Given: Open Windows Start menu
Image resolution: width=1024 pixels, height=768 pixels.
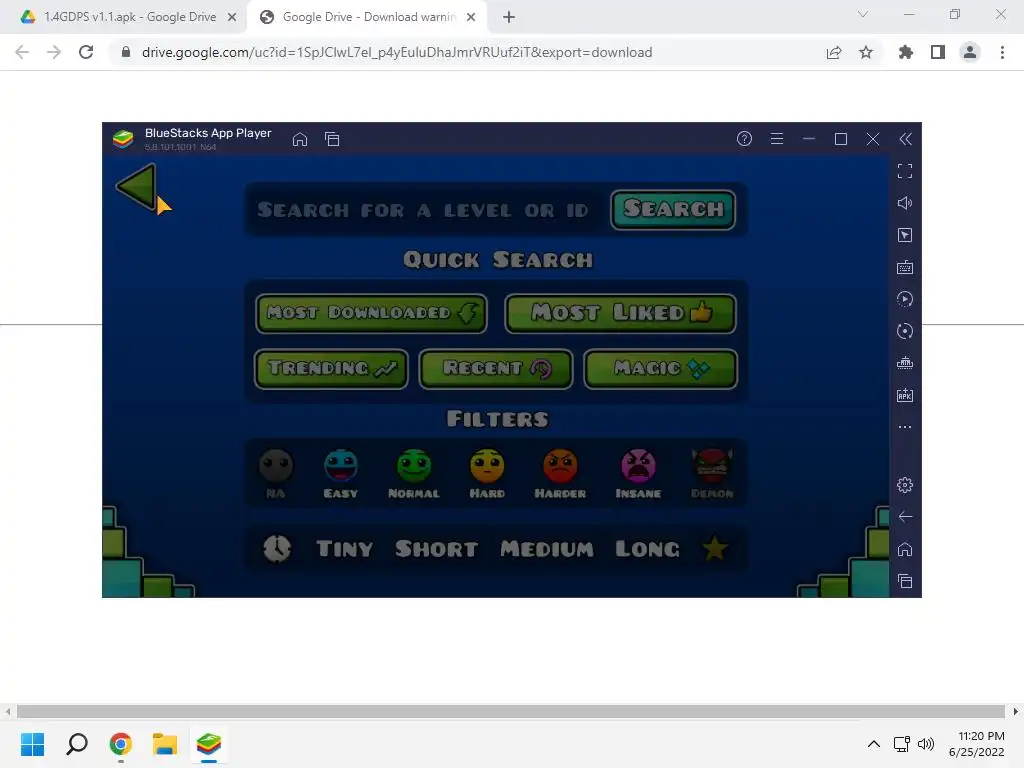Looking at the screenshot, I should pos(33,744).
